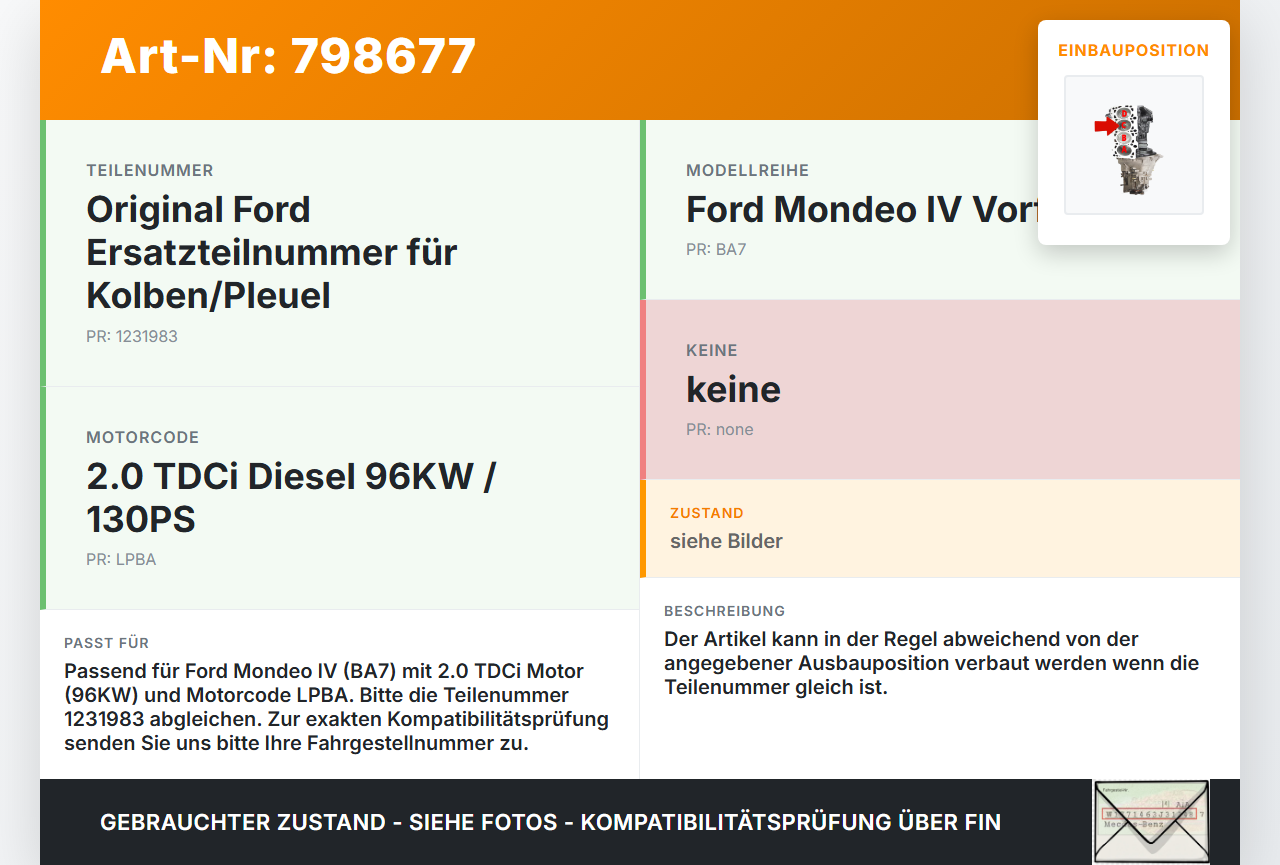Select the Original Ford Ersatzteilnummer heading

[x=272, y=252]
